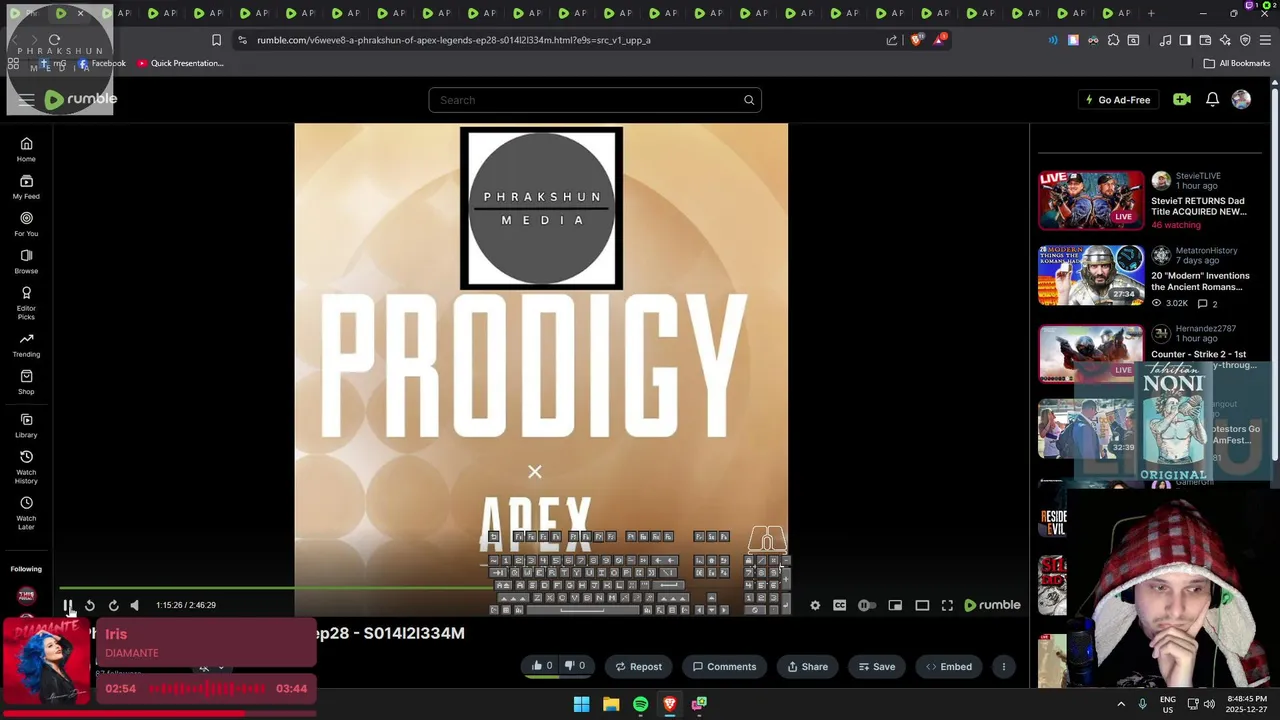Open the Trending section

pyautogui.click(x=26, y=345)
